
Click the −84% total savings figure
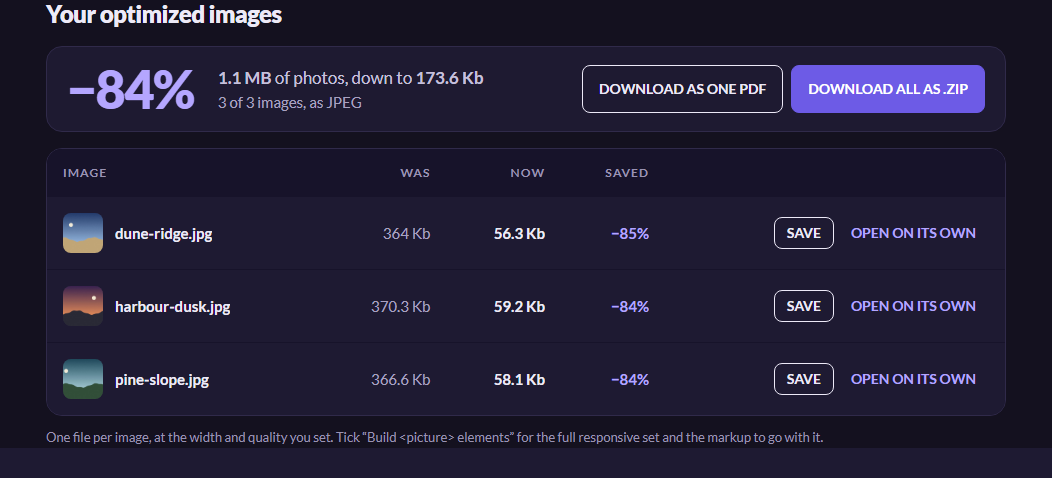coord(132,90)
